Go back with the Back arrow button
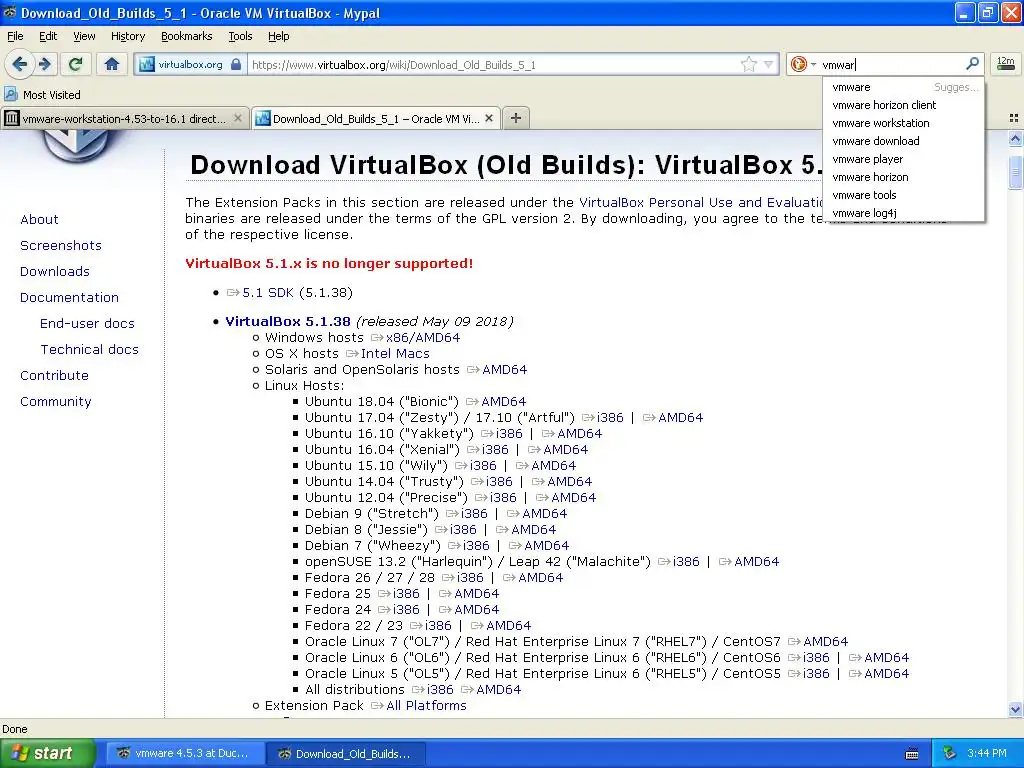The height and width of the screenshot is (768, 1024). [20, 64]
